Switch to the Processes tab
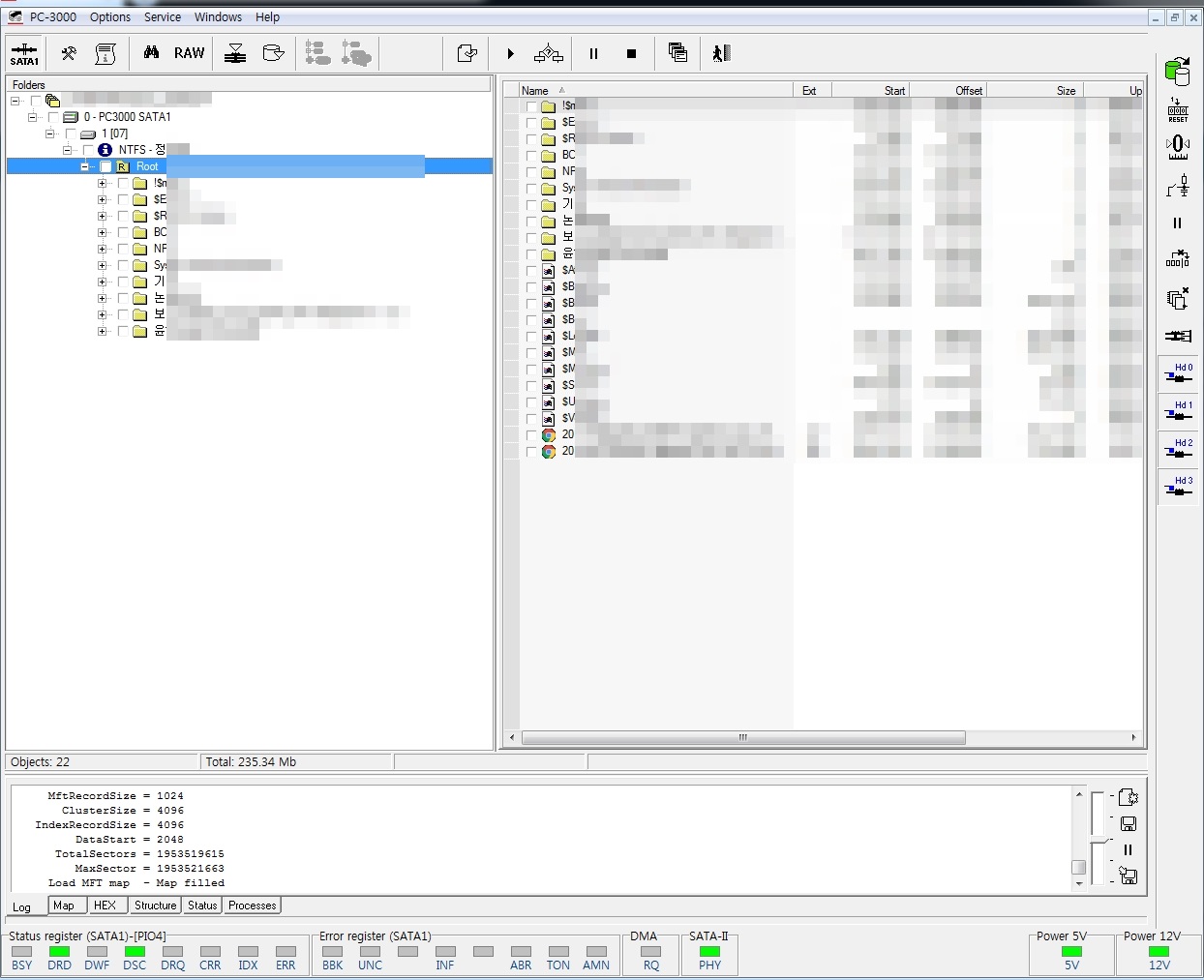The height and width of the screenshot is (980, 1204). [253, 906]
